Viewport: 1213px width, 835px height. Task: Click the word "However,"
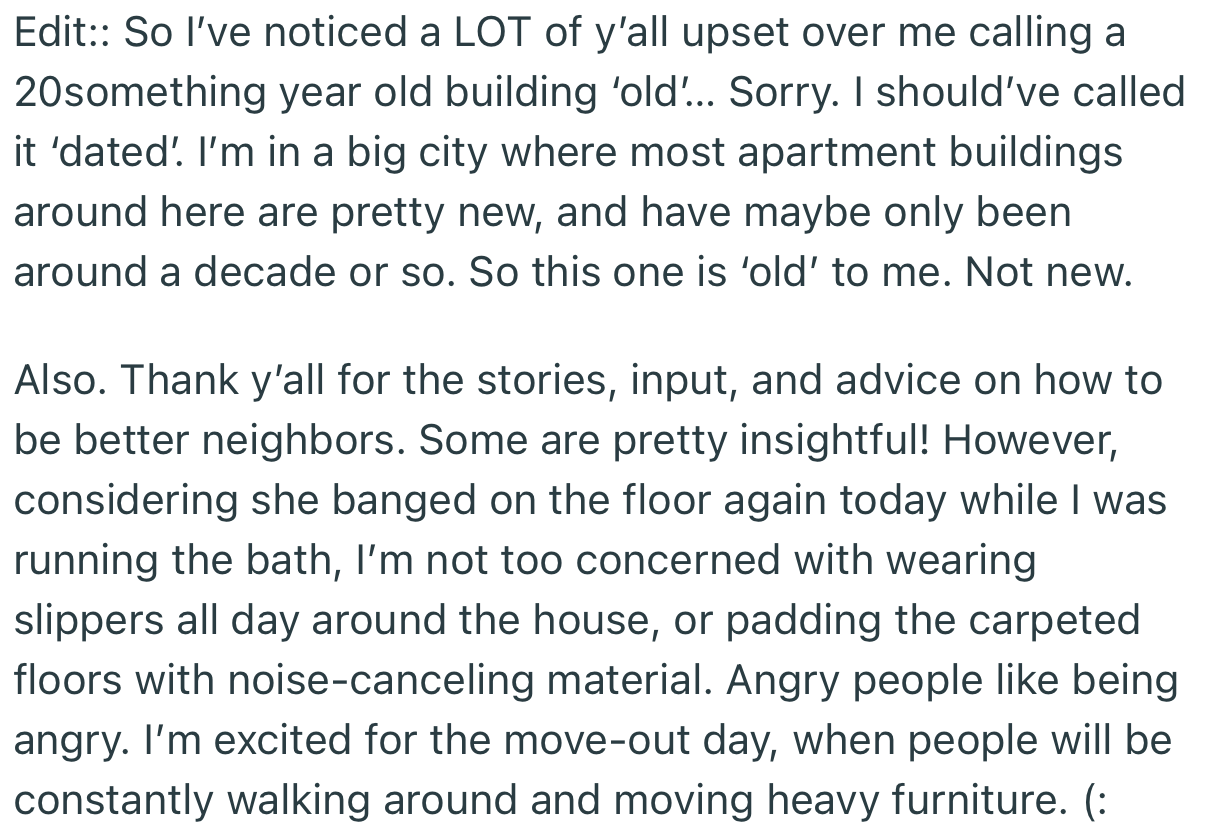(1030, 441)
